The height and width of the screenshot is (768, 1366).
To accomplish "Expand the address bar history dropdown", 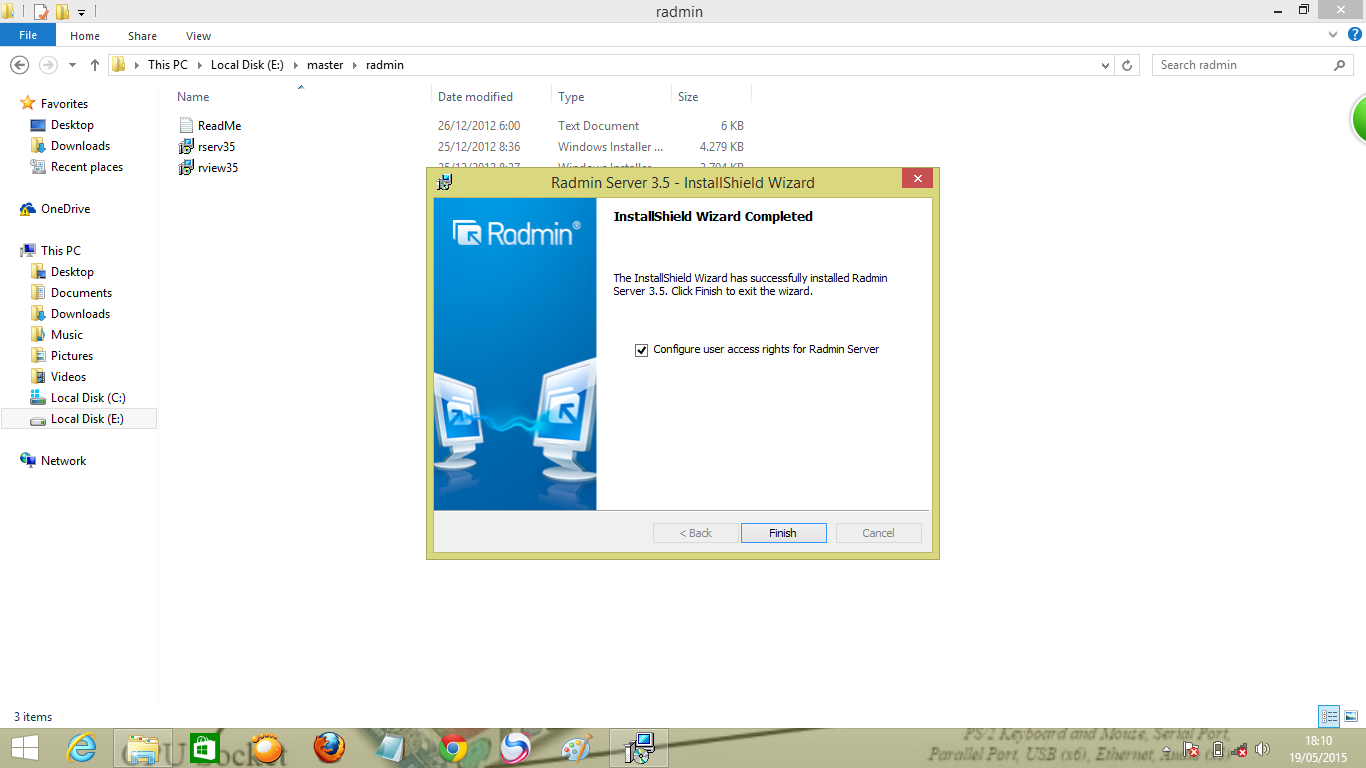I will click(x=1105, y=65).
